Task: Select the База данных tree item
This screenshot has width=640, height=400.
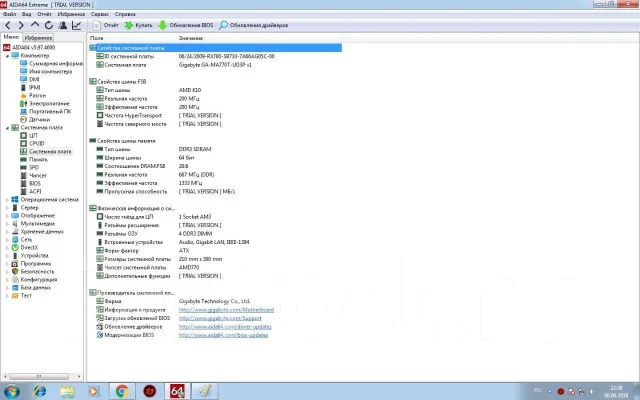Action: coord(31,288)
